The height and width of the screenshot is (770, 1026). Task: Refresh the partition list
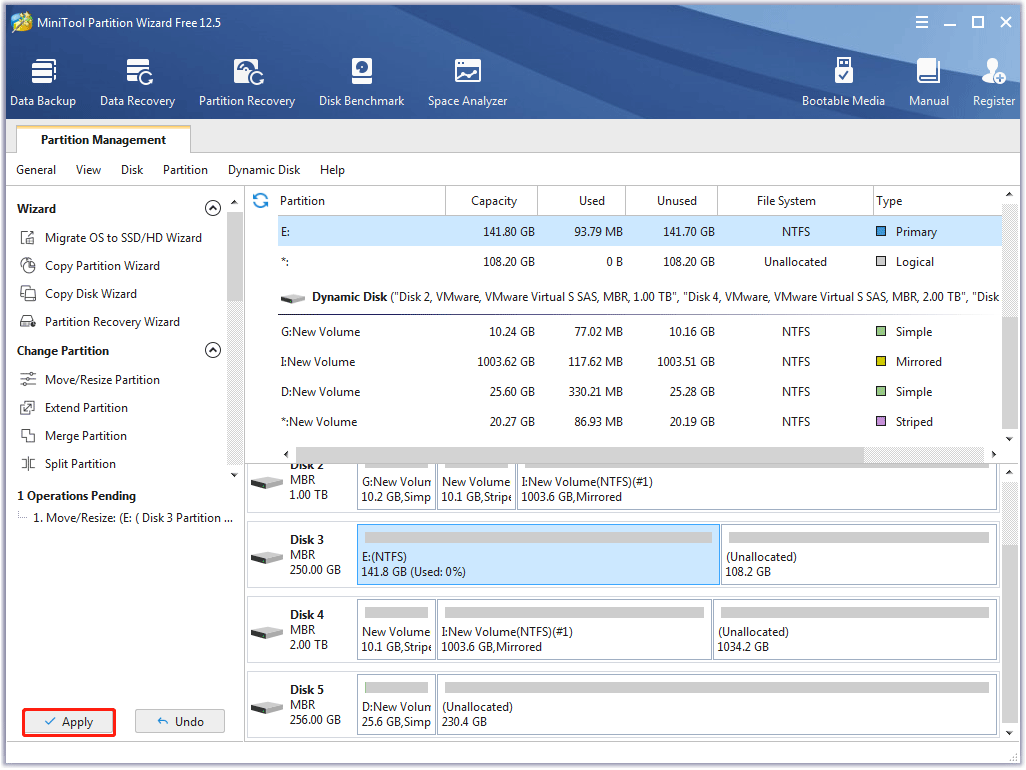[260, 200]
